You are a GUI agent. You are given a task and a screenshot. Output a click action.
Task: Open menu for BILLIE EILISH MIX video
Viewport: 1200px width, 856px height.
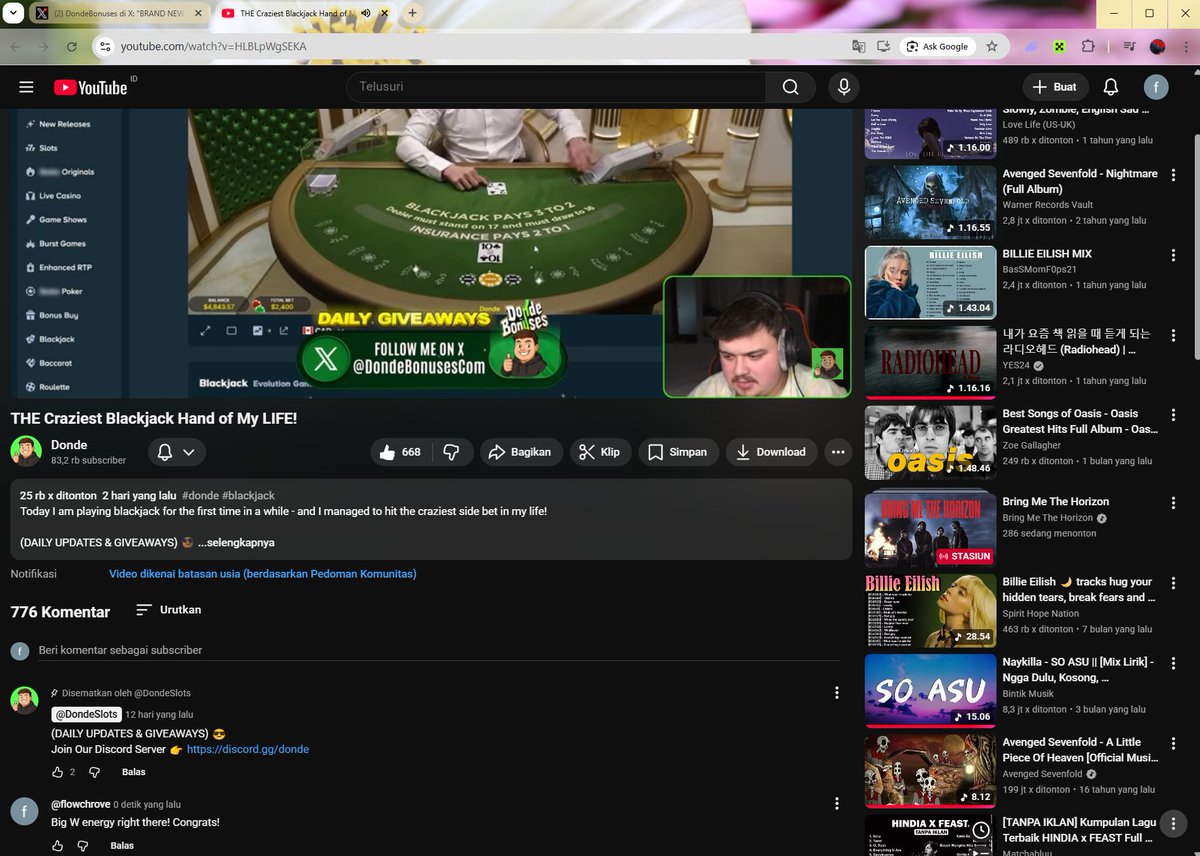click(x=1173, y=256)
